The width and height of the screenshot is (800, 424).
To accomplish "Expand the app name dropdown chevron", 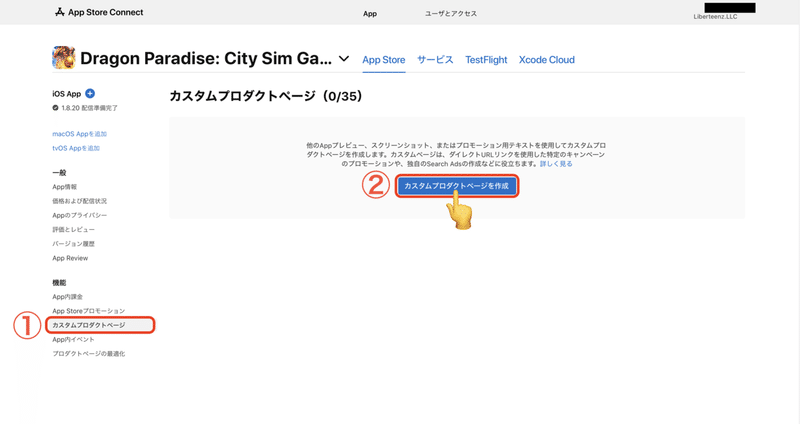I will 344,59.
